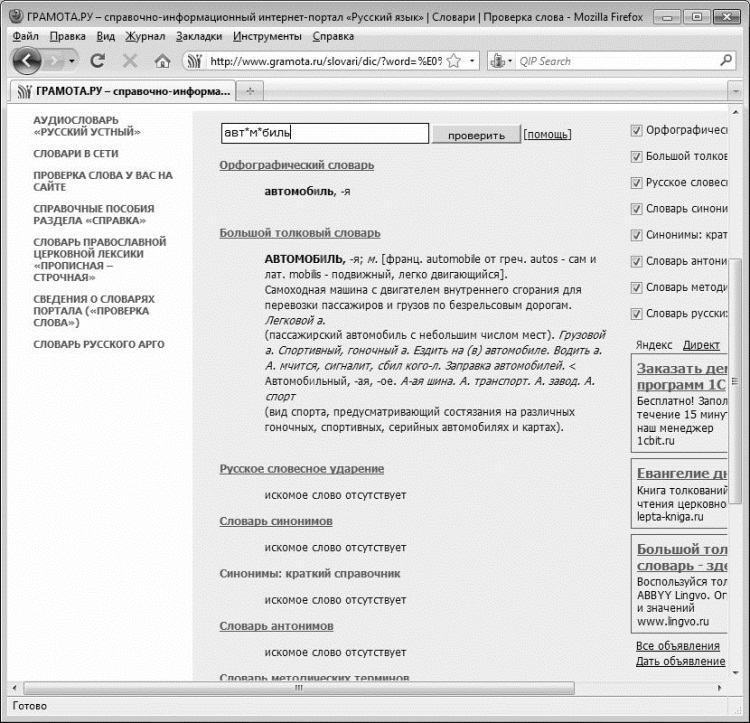The image size is (750, 723).
Task: Click the Reload page icon
Action: click(98, 61)
